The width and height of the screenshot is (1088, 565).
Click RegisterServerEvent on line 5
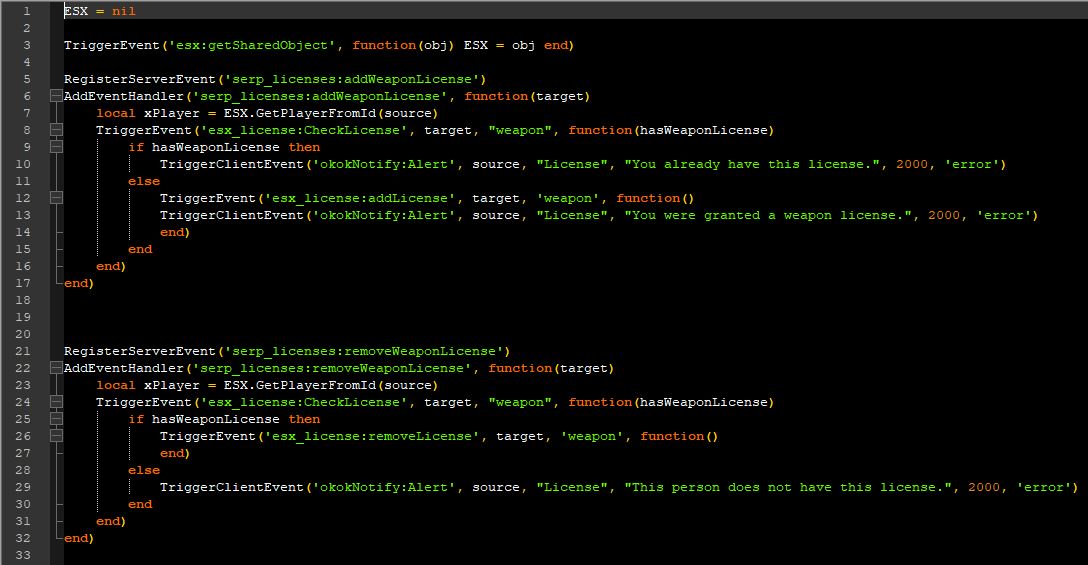[x=139, y=79]
